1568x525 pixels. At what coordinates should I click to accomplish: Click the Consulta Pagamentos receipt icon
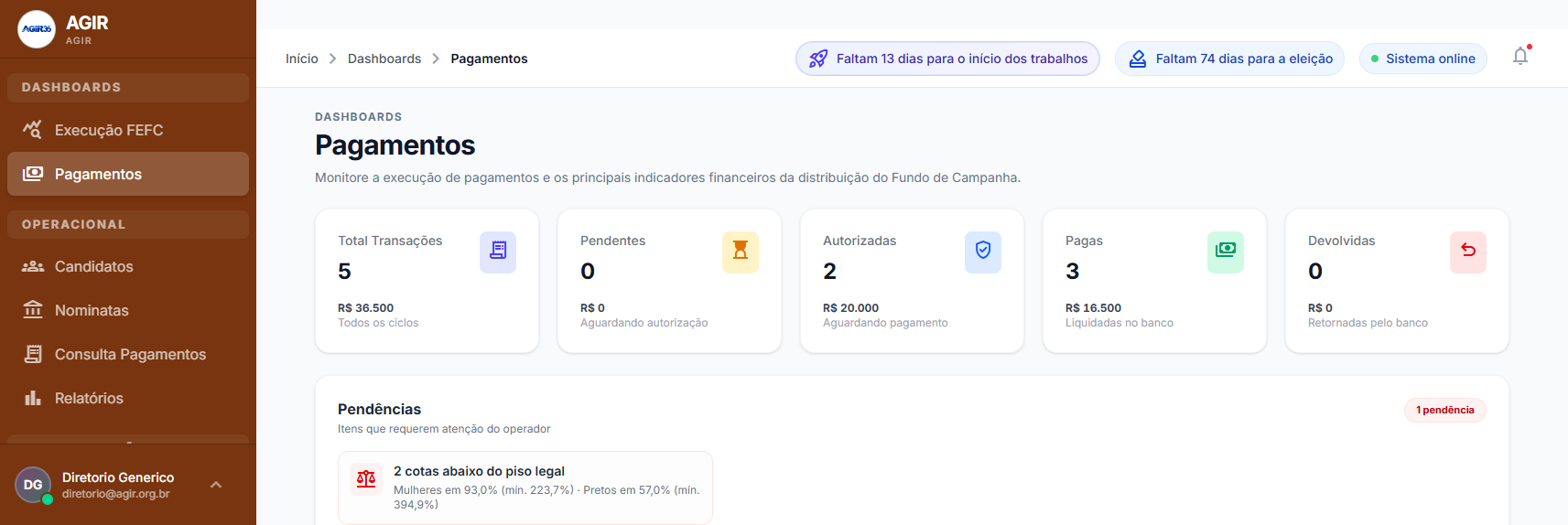(x=33, y=354)
